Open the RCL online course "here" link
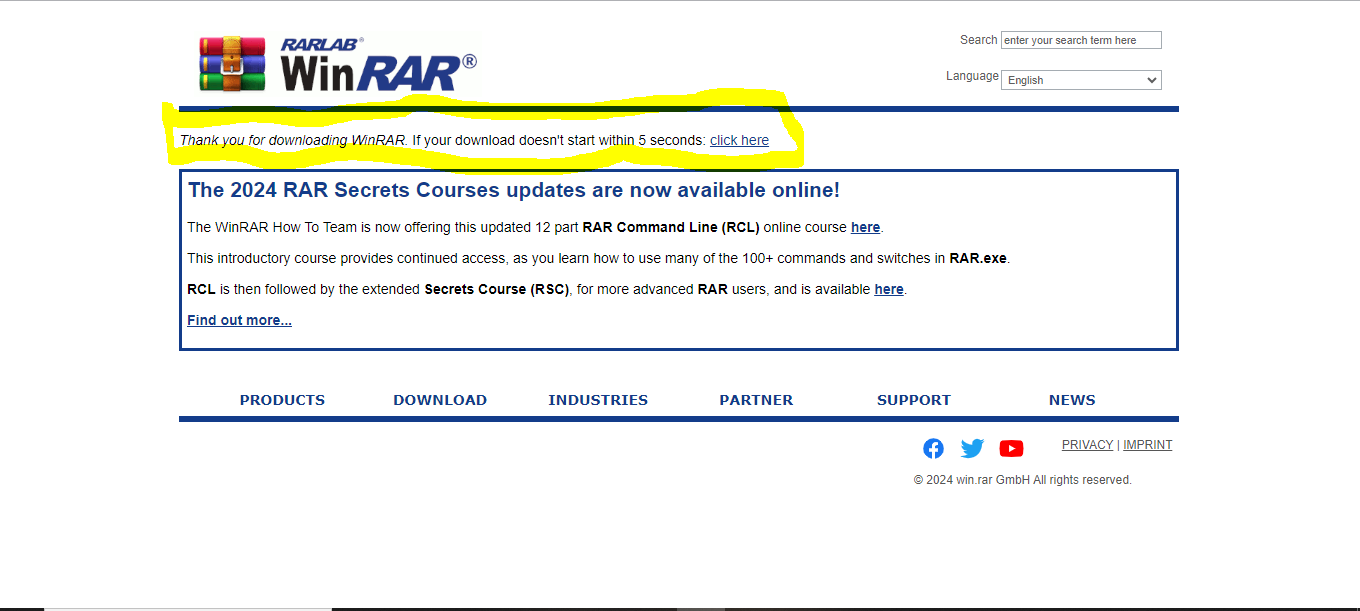The image size is (1360, 611). (865, 227)
